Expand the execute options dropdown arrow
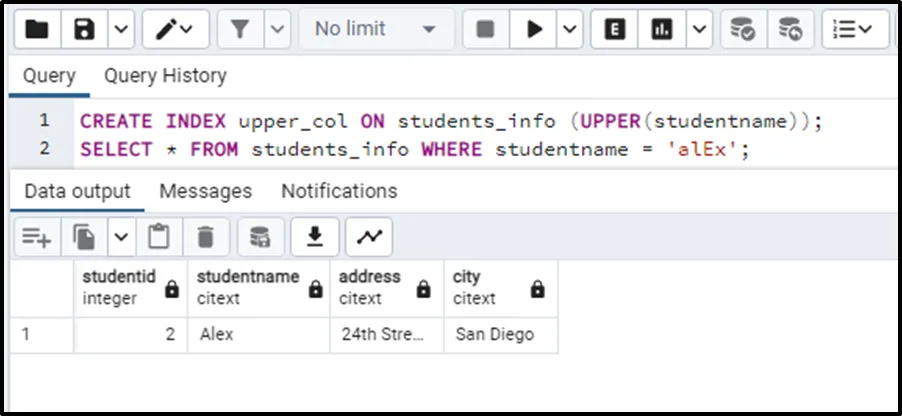Image resolution: width=902 pixels, height=416 pixels. 570,29
